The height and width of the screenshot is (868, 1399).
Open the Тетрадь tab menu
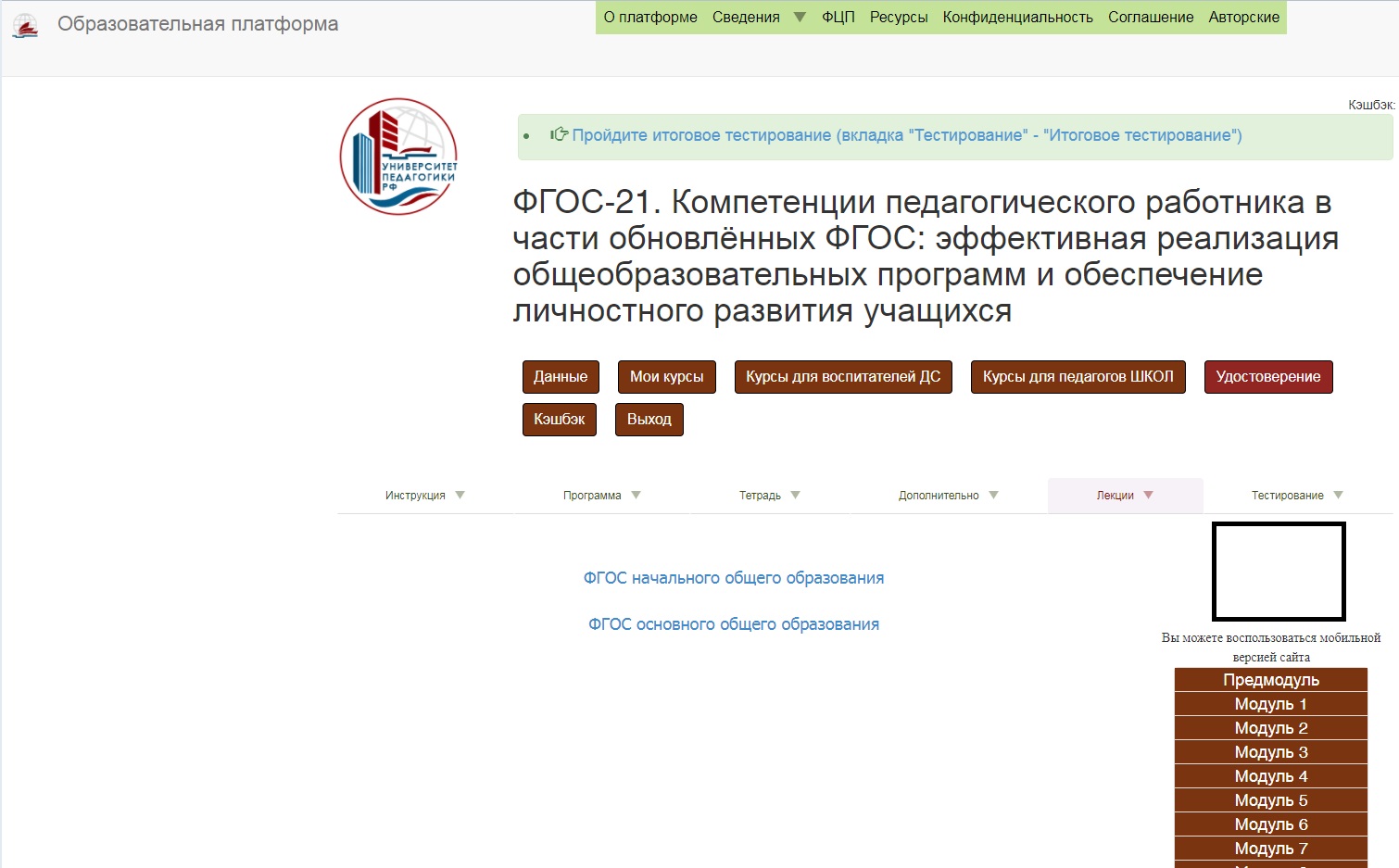click(x=795, y=496)
